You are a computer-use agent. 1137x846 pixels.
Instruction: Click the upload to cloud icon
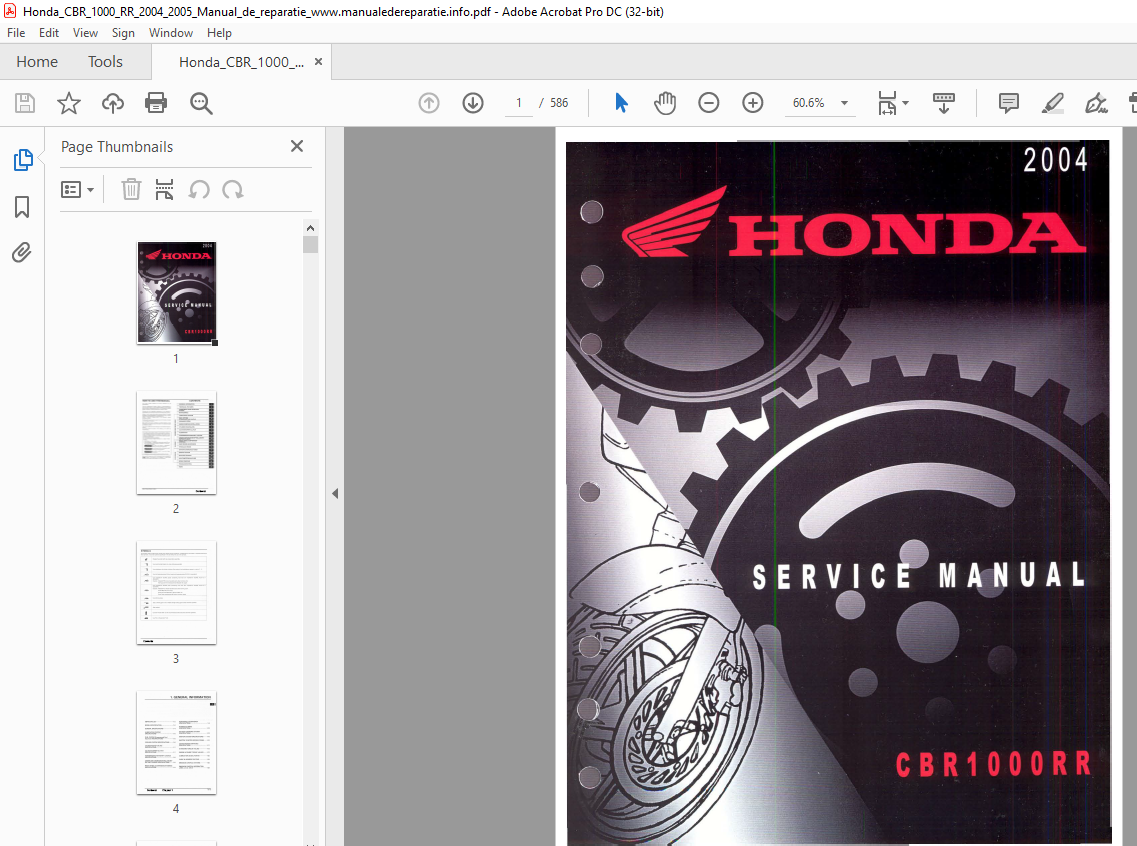(x=112, y=103)
